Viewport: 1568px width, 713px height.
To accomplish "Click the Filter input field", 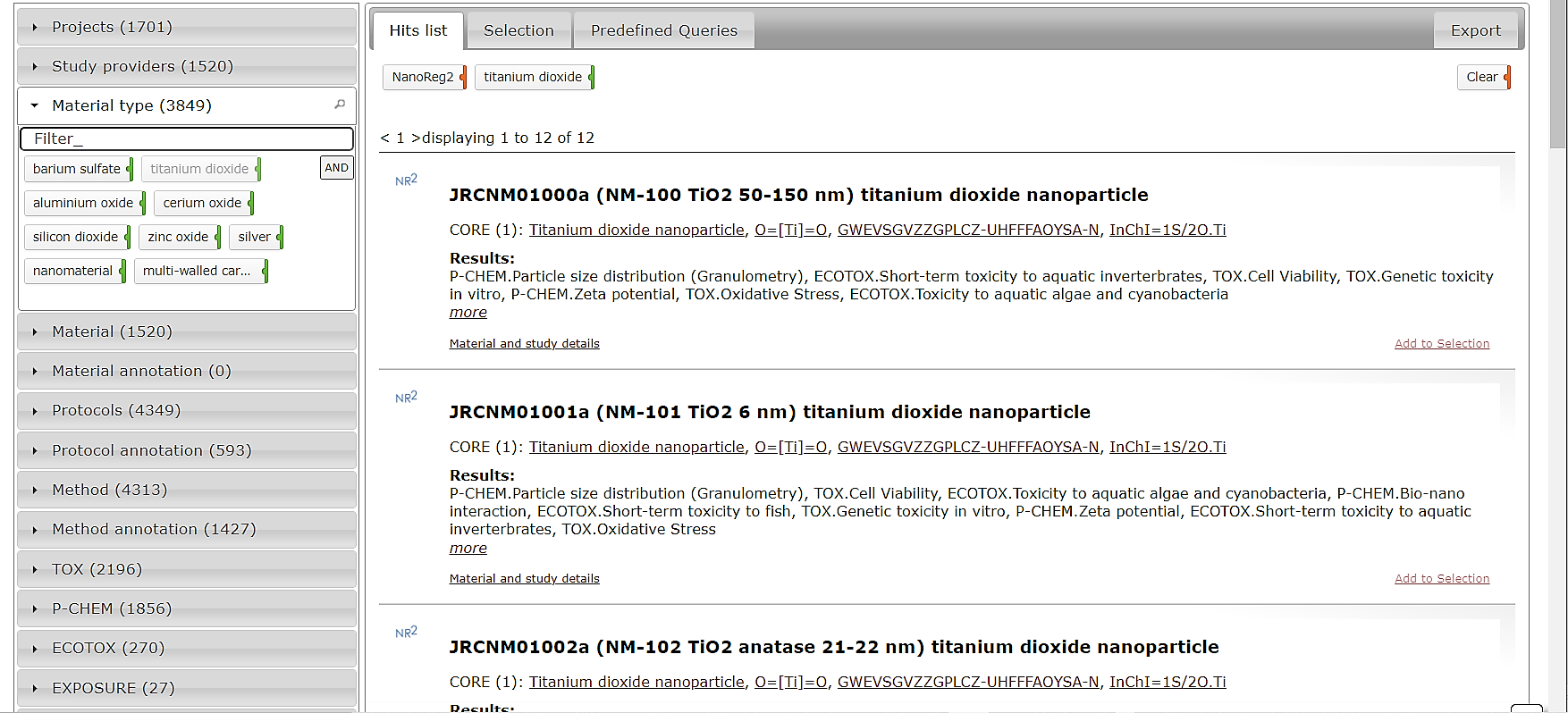I will (187, 138).
